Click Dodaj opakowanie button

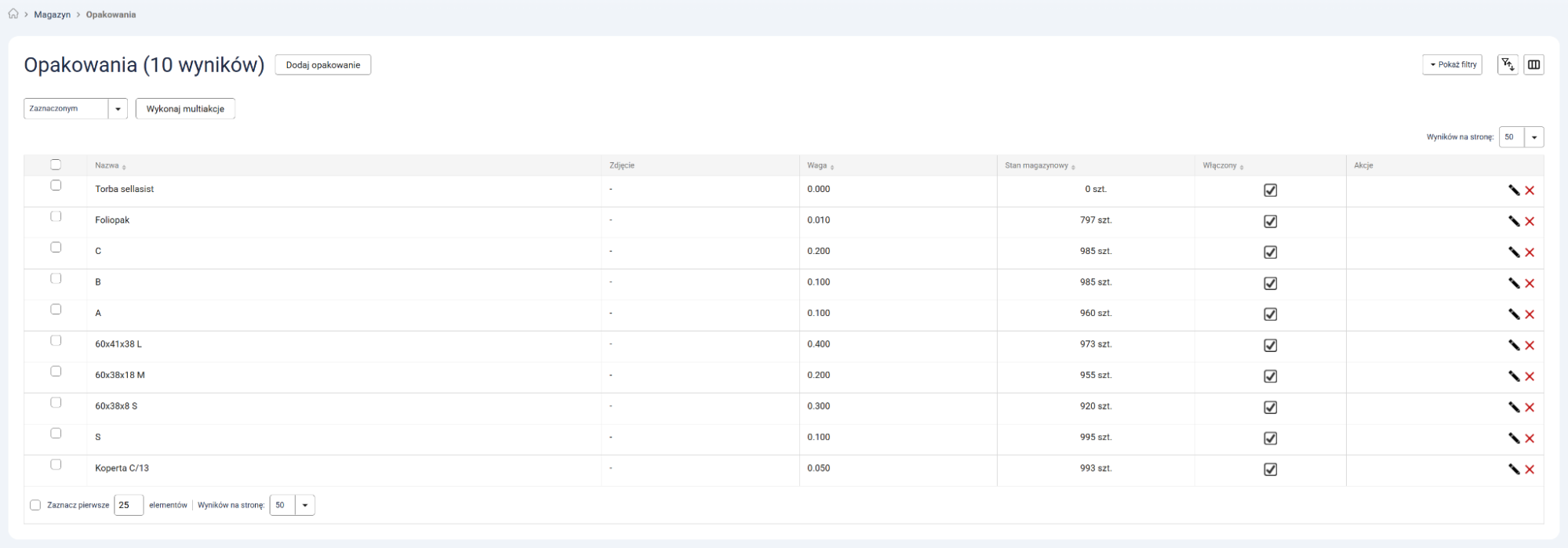tap(322, 65)
